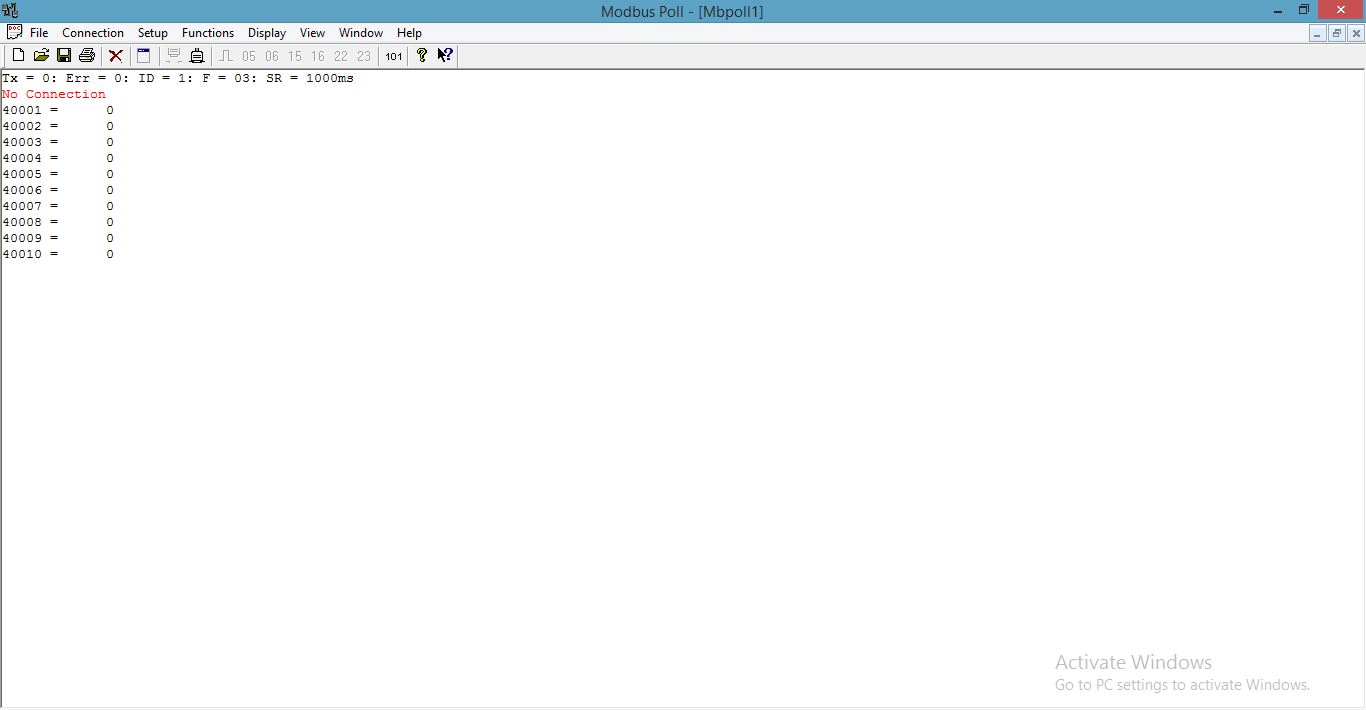
Task: Click the disconnect plug icon
Action: click(x=197, y=56)
